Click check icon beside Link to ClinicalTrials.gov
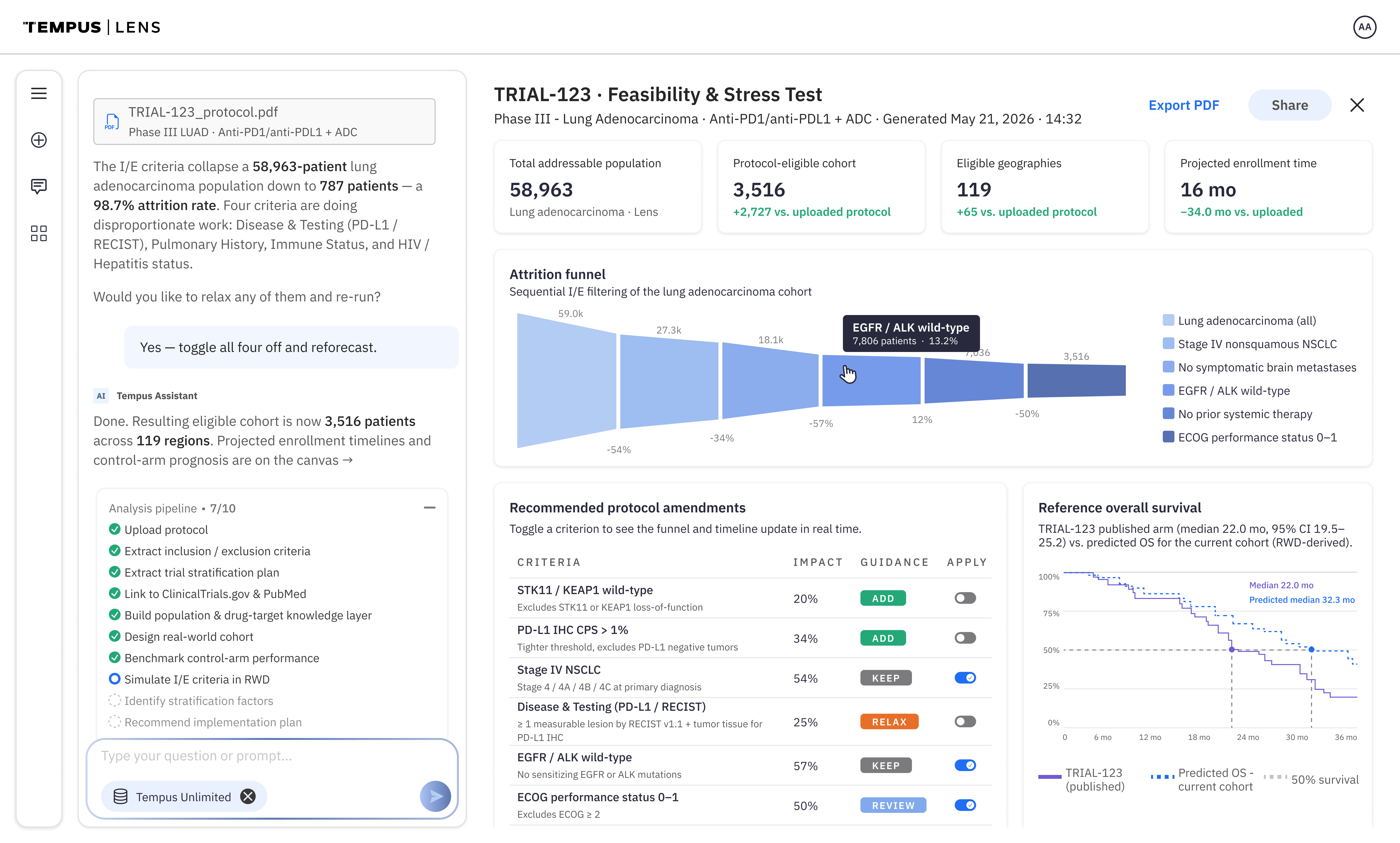 point(114,594)
